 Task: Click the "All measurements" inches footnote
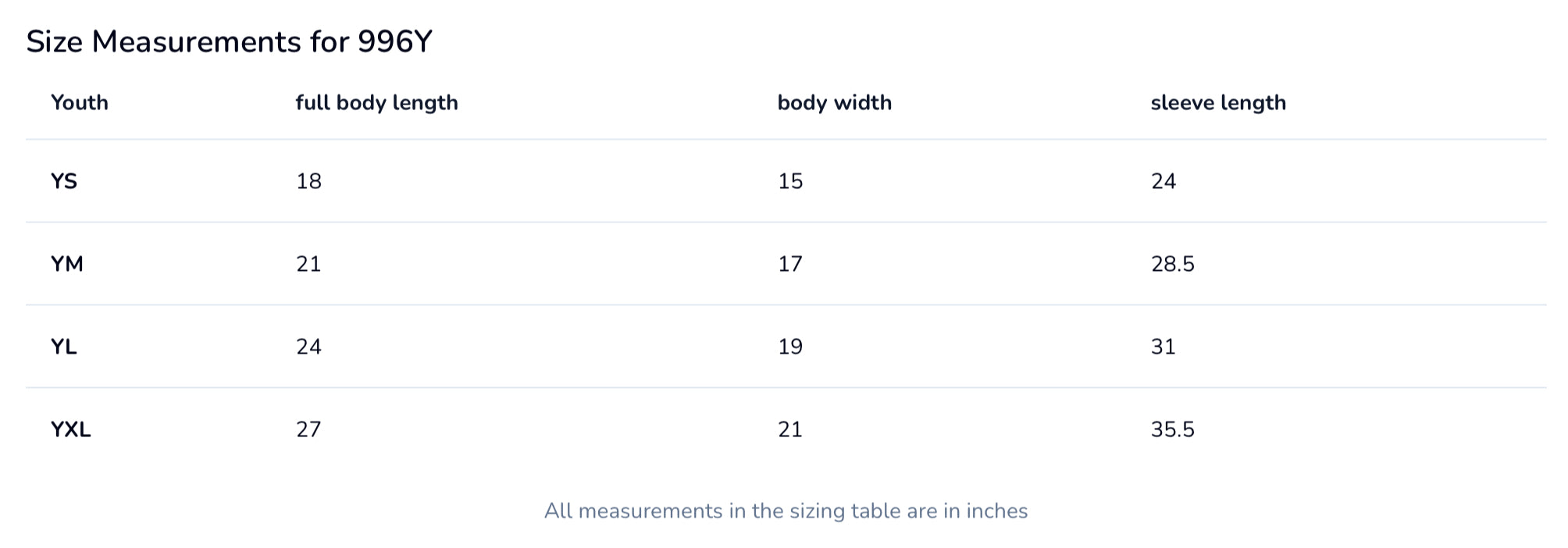tap(786, 511)
